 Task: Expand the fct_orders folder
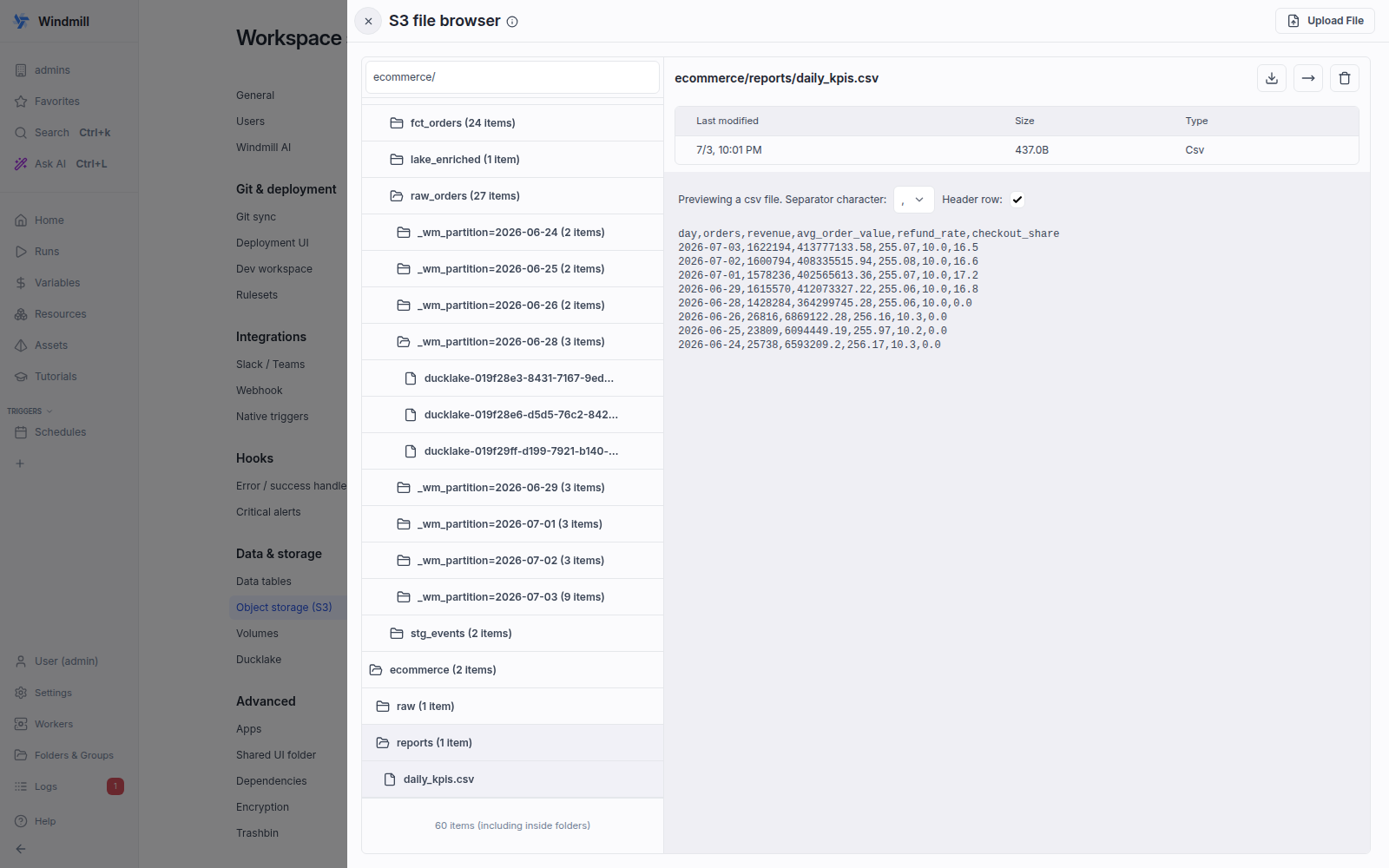tap(512, 123)
